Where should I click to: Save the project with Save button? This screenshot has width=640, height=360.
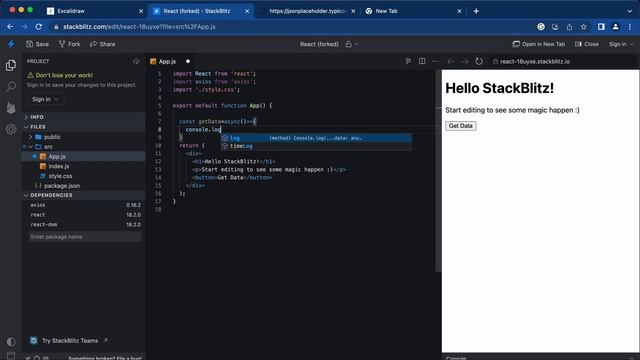37,44
